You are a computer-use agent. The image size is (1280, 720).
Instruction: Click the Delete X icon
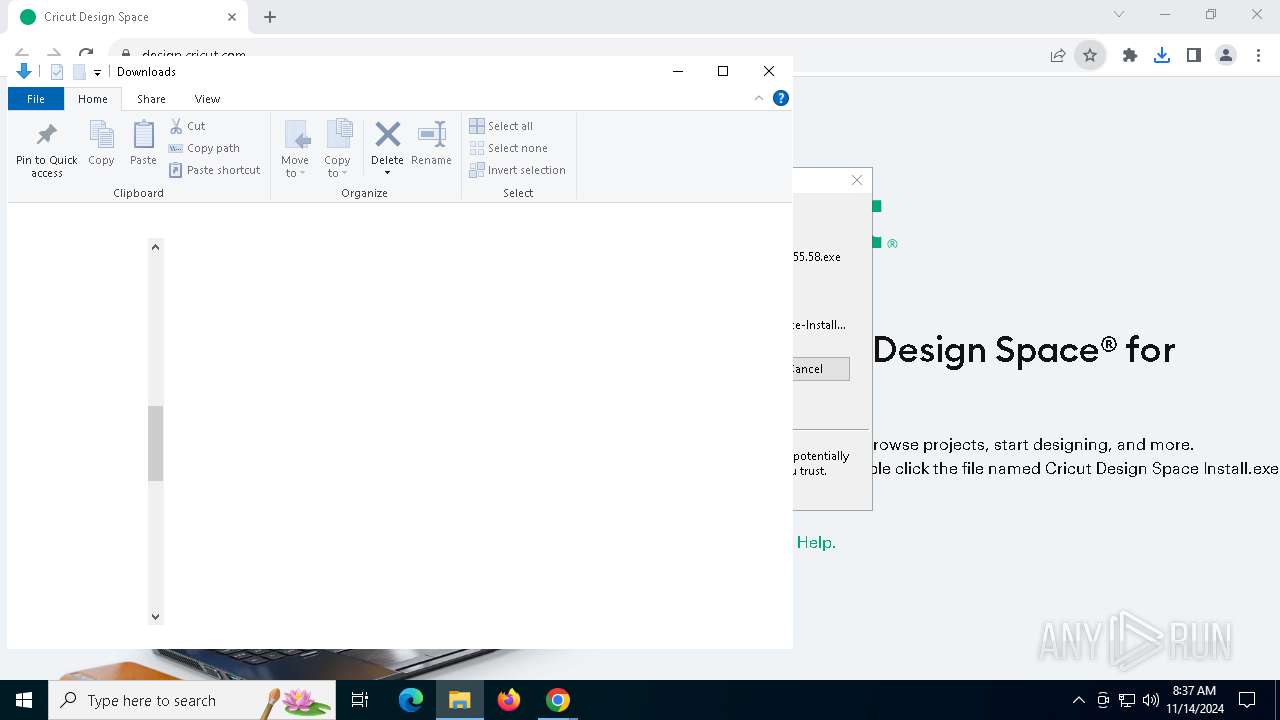click(x=387, y=134)
